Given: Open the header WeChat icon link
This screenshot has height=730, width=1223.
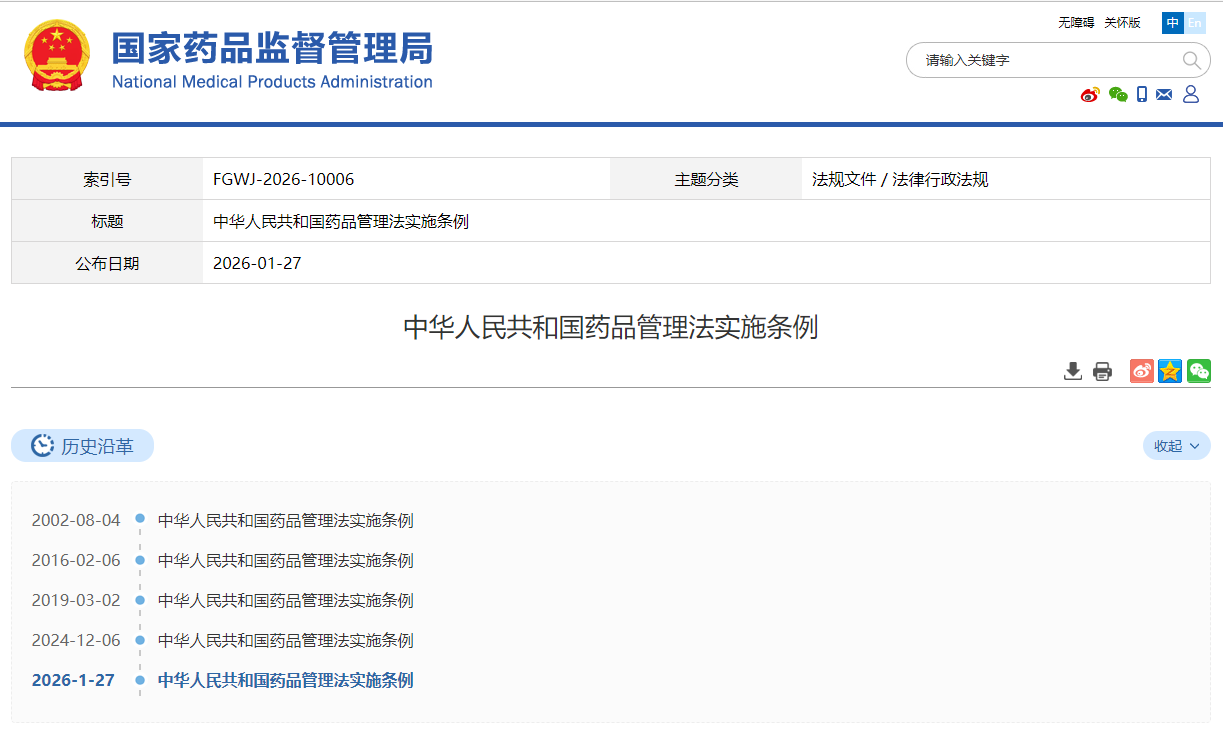Looking at the screenshot, I should pos(1118,95).
